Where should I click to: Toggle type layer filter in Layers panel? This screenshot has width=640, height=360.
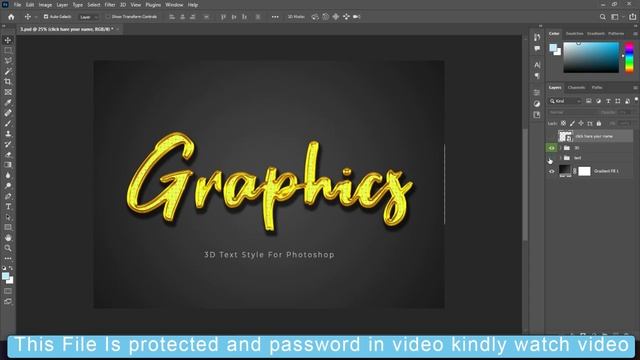608,101
